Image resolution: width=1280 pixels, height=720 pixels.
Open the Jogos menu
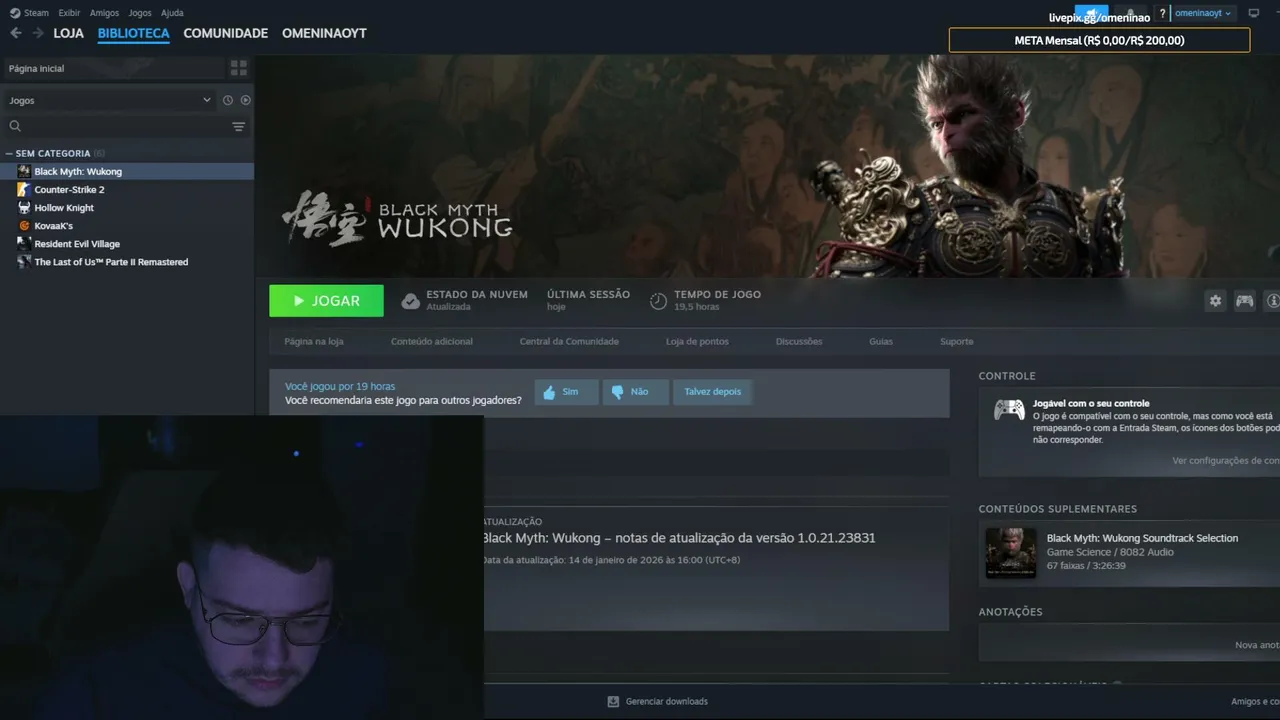pyautogui.click(x=140, y=13)
